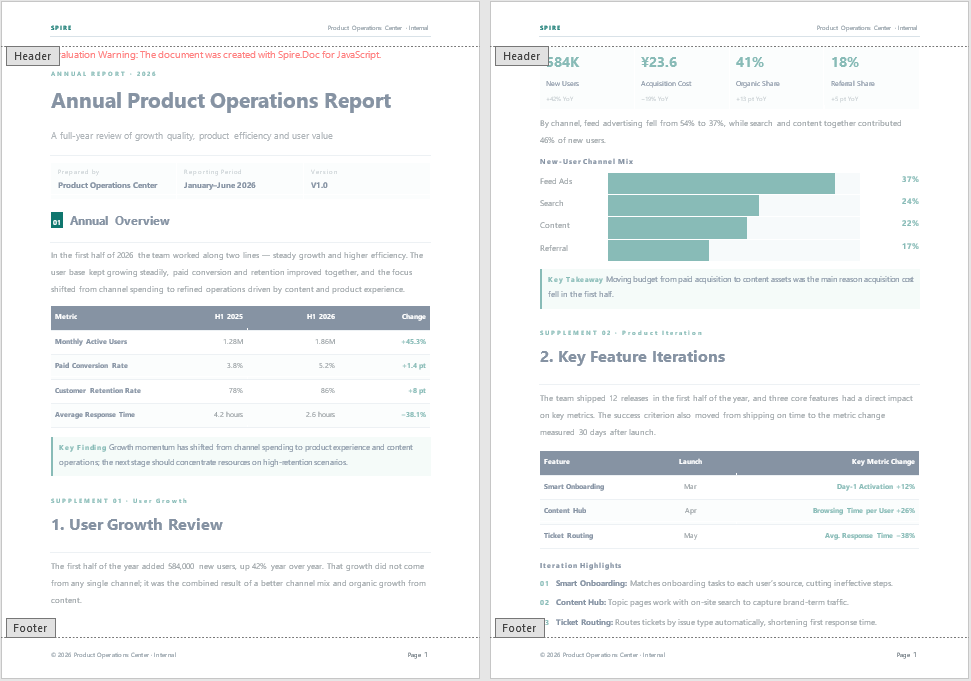Click the "18%" referral share figure

(x=845, y=62)
